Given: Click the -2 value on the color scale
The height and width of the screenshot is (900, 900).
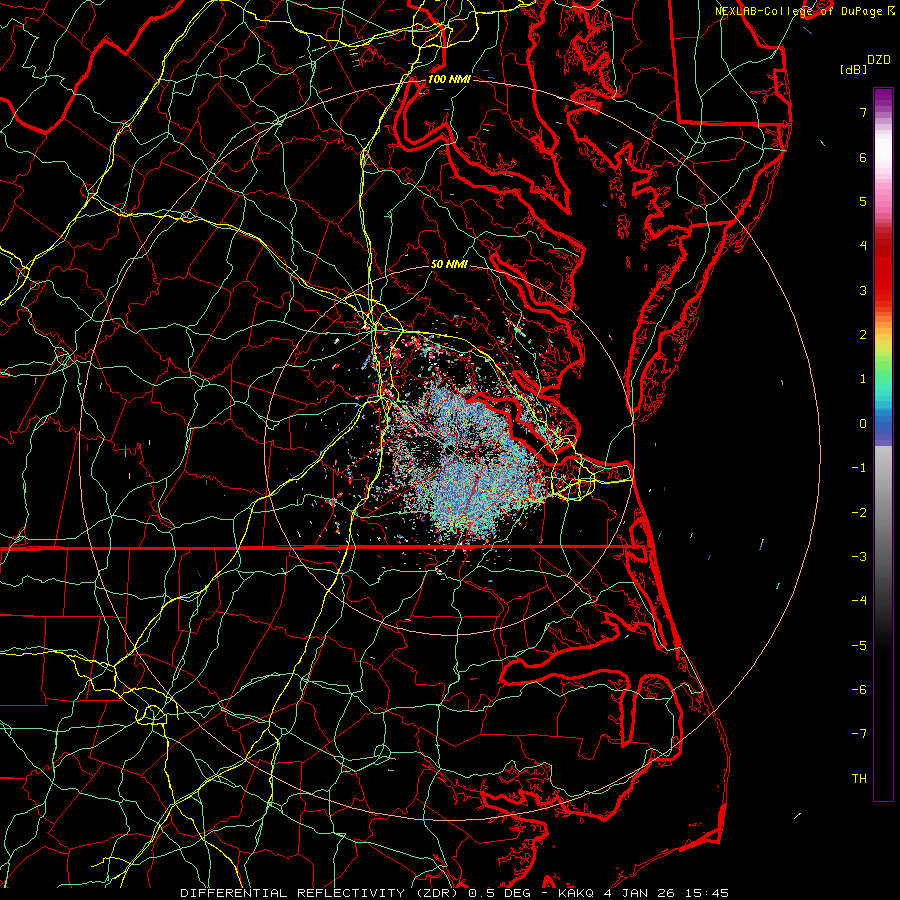Looking at the screenshot, I should (x=859, y=513).
